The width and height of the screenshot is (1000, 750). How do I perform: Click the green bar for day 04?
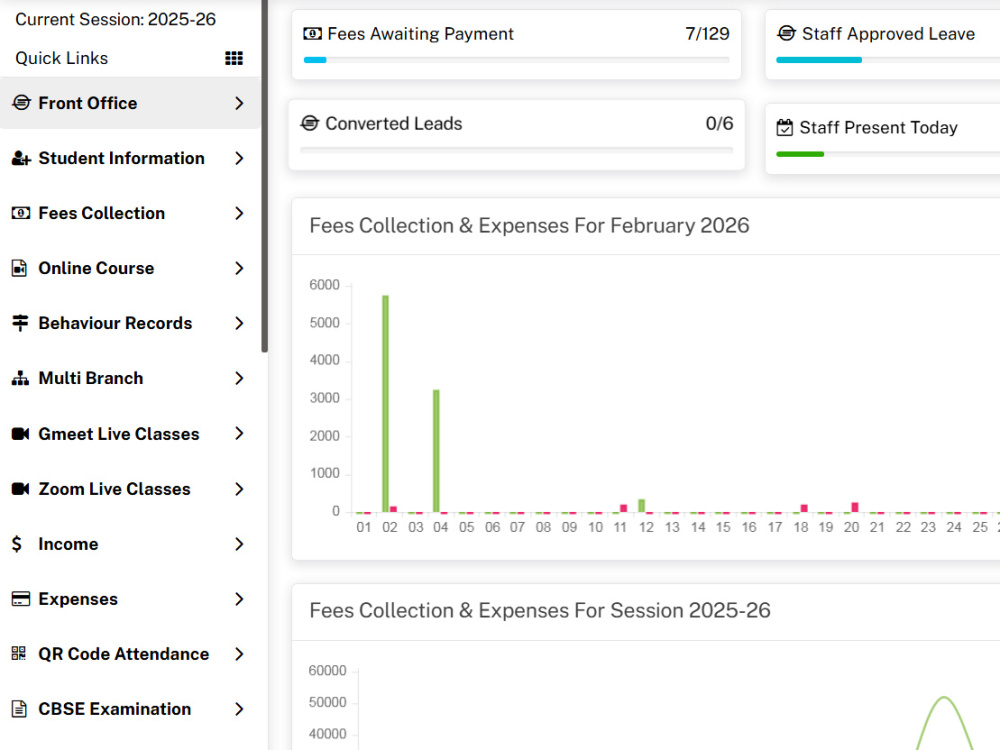(436, 451)
